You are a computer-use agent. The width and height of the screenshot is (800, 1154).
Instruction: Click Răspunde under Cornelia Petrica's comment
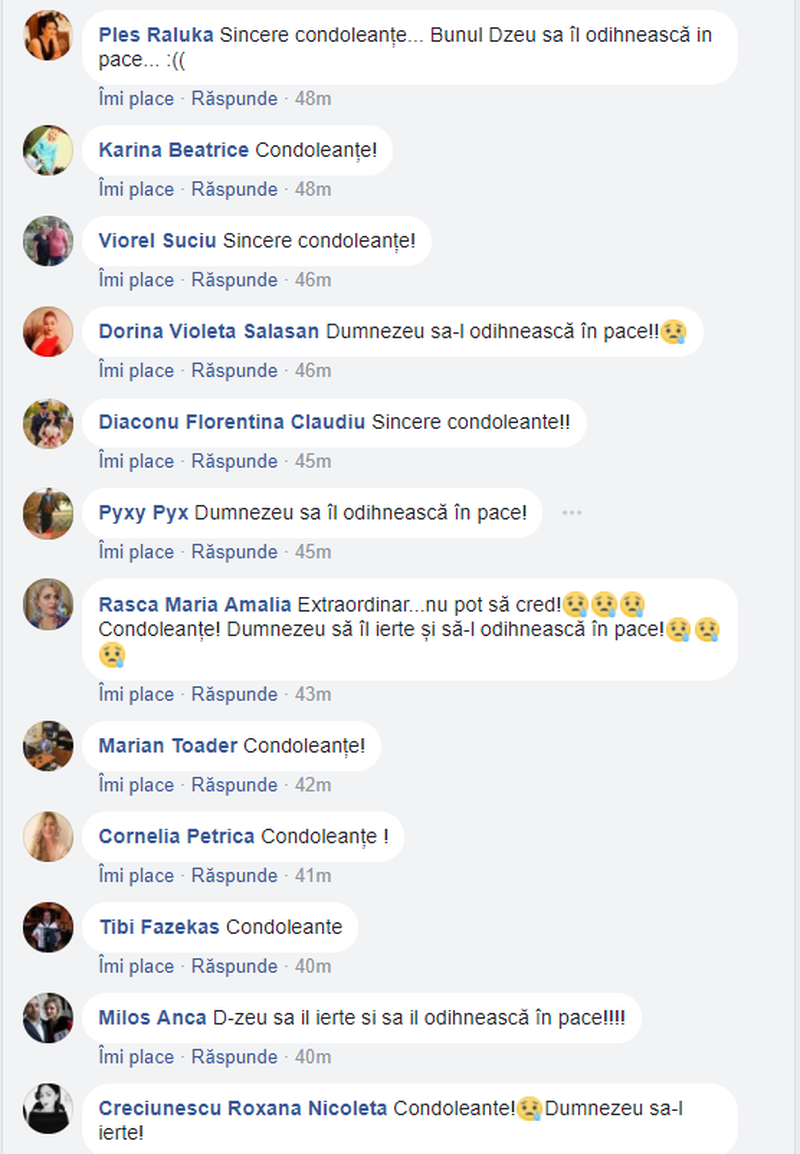(234, 875)
